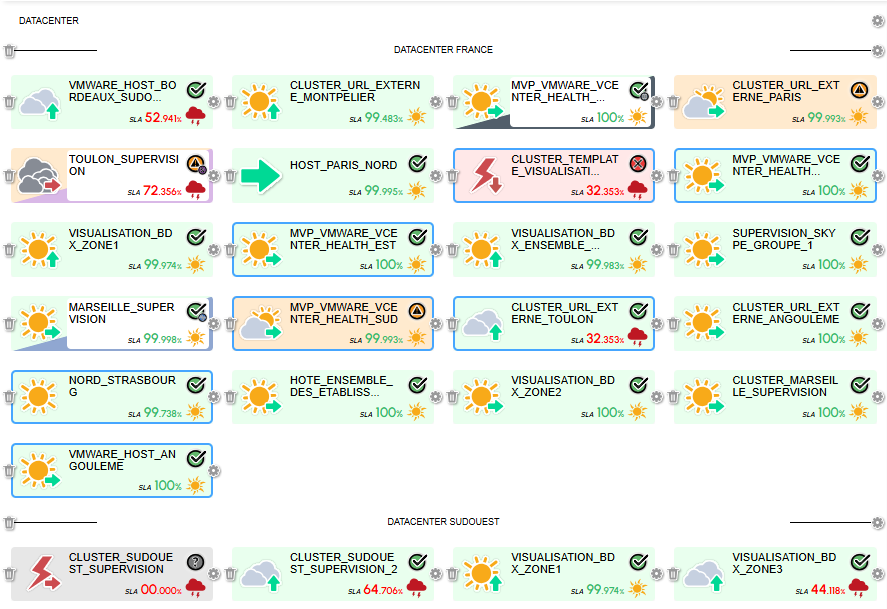The width and height of the screenshot is (887, 609).
Task: Delete the VMWARE_HOST_BORDEAUX widget with its trash icon
Action: pos(9,102)
